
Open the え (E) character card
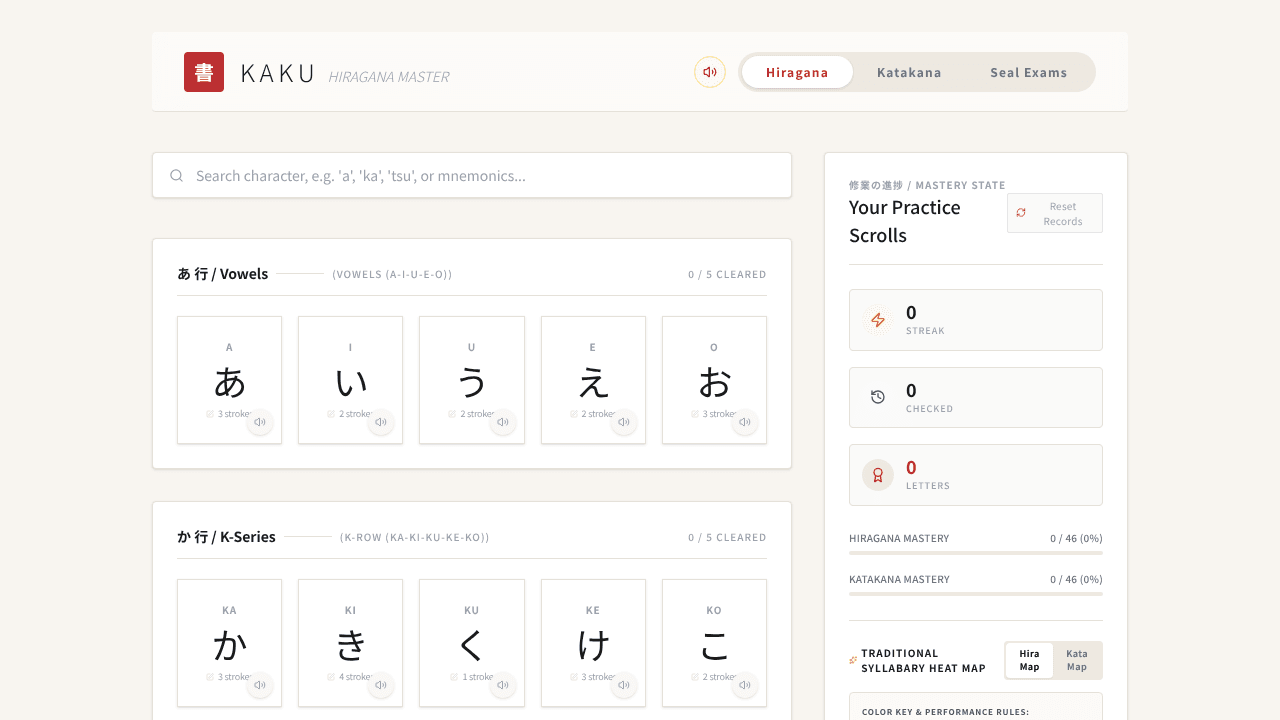click(x=593, y=380)
